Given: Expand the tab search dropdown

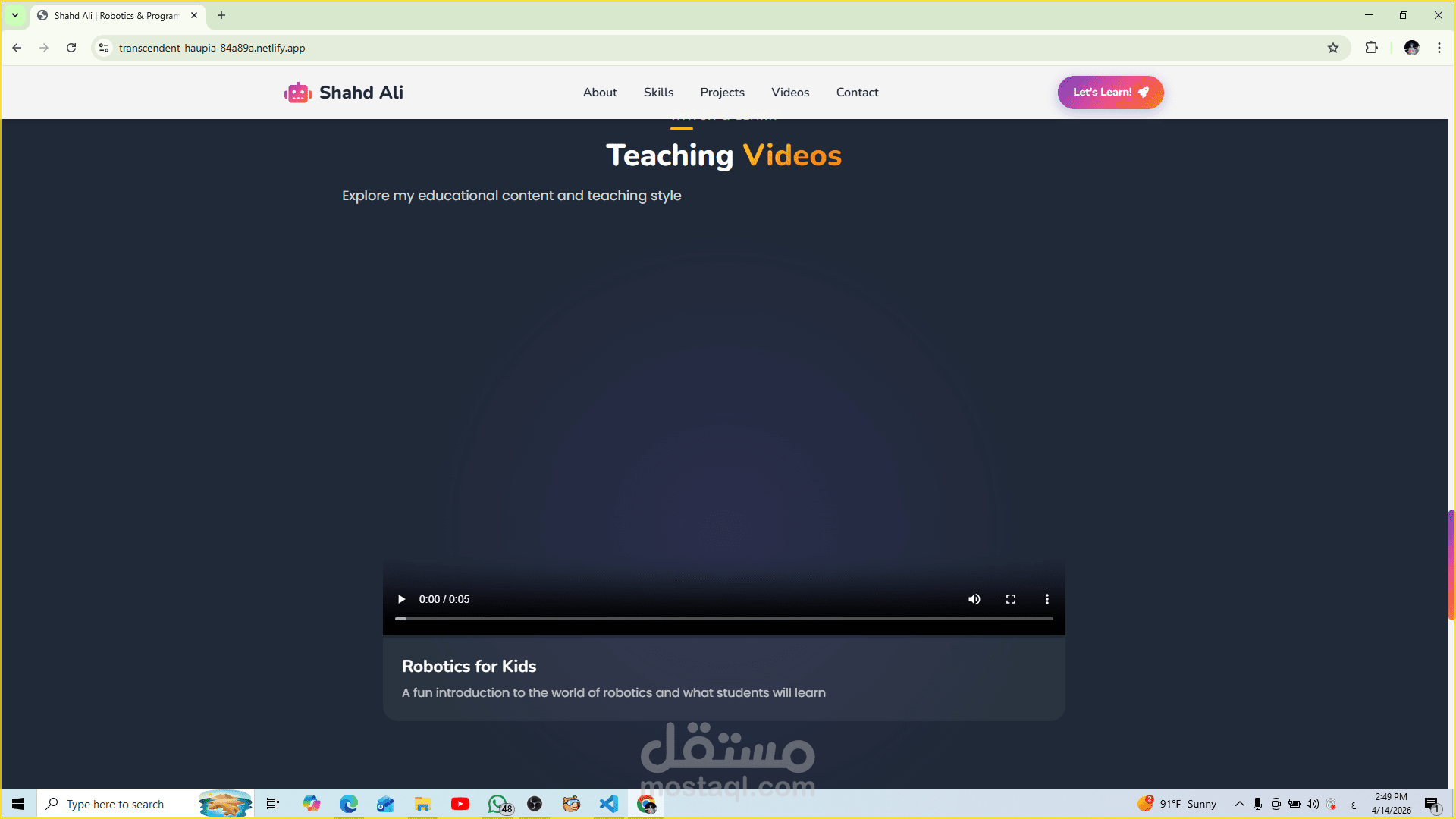Looking at the screenshot, I should pos(15,15).
